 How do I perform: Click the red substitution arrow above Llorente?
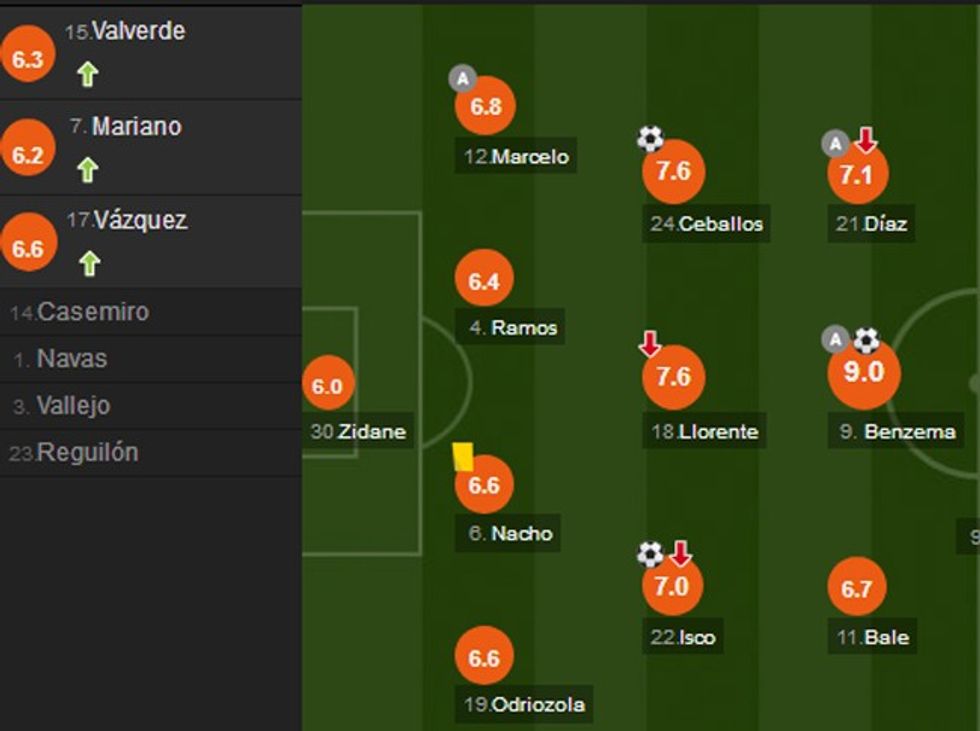point(650,345)
